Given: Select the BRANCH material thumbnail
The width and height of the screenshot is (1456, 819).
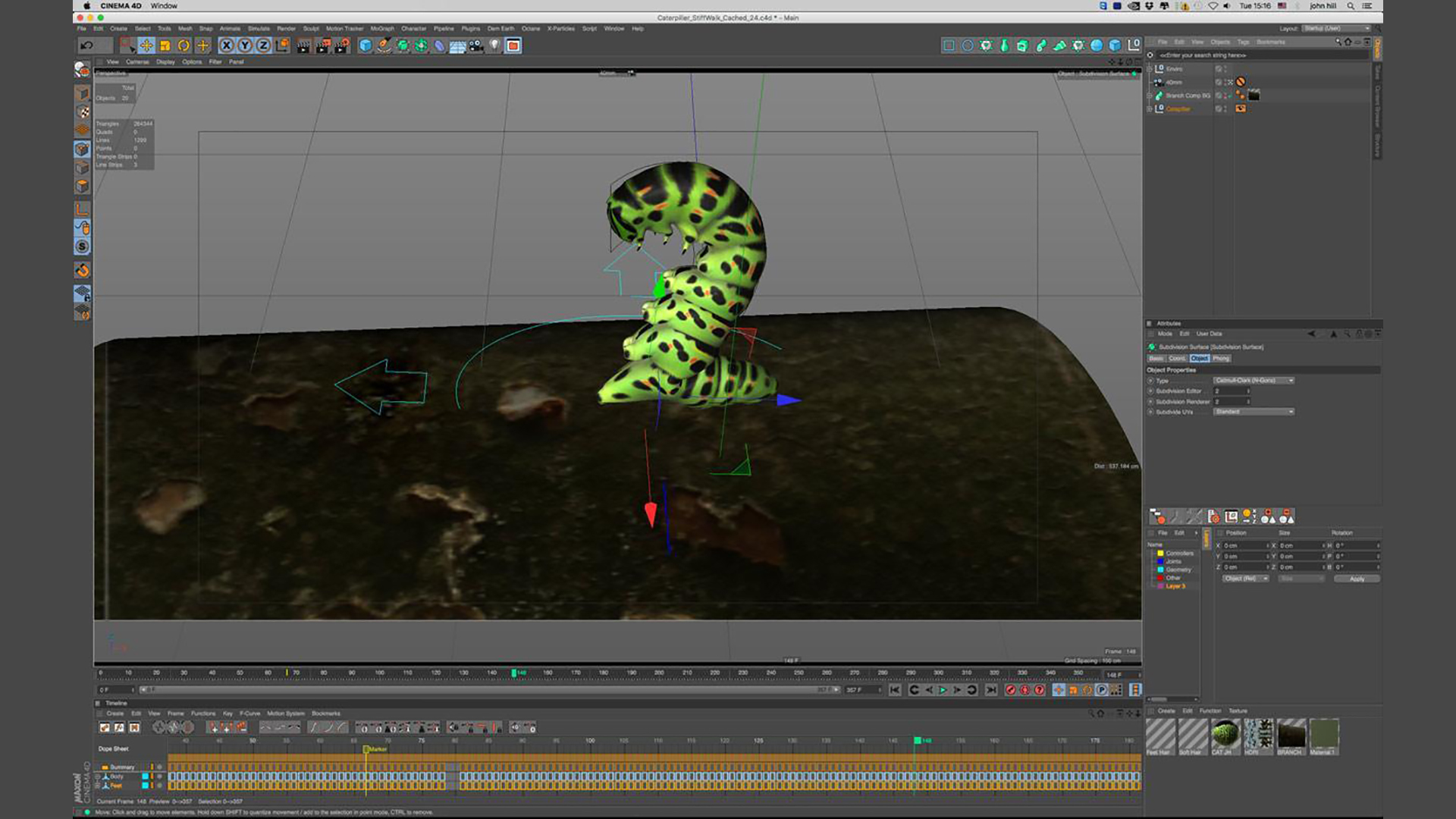Looking at the screenshot, I should 1291,735.
